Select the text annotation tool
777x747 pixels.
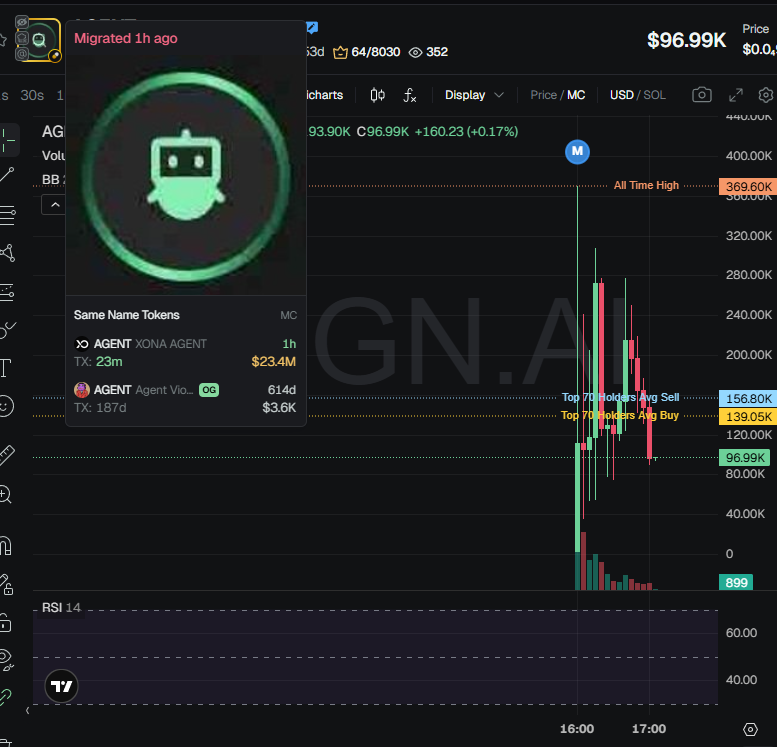click(5, 368)
